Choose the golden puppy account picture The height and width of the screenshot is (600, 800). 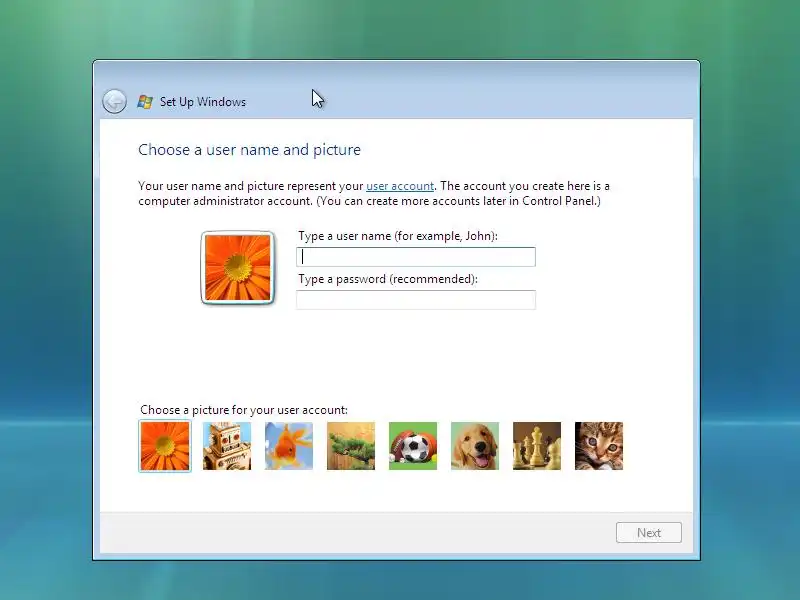click(475, 446)
